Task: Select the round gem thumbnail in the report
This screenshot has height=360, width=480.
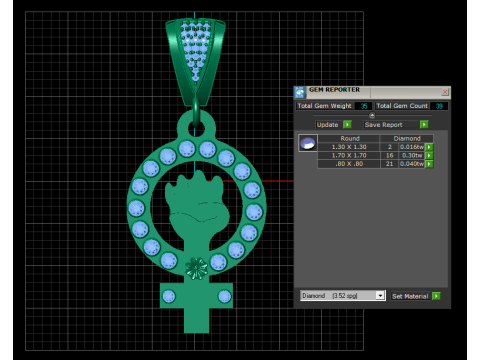Action: pos(308,143)
